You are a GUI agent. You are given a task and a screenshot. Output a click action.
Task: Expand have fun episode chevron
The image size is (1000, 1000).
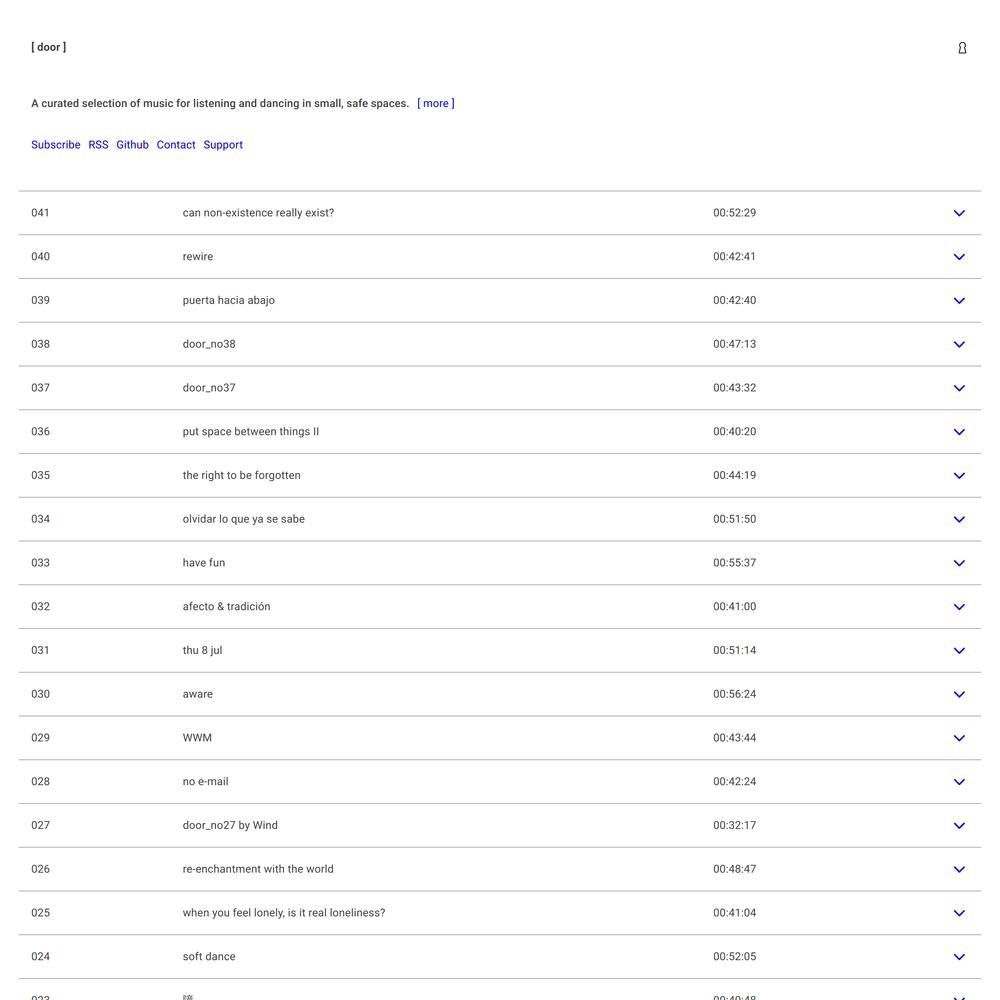[x=959, y=563]
